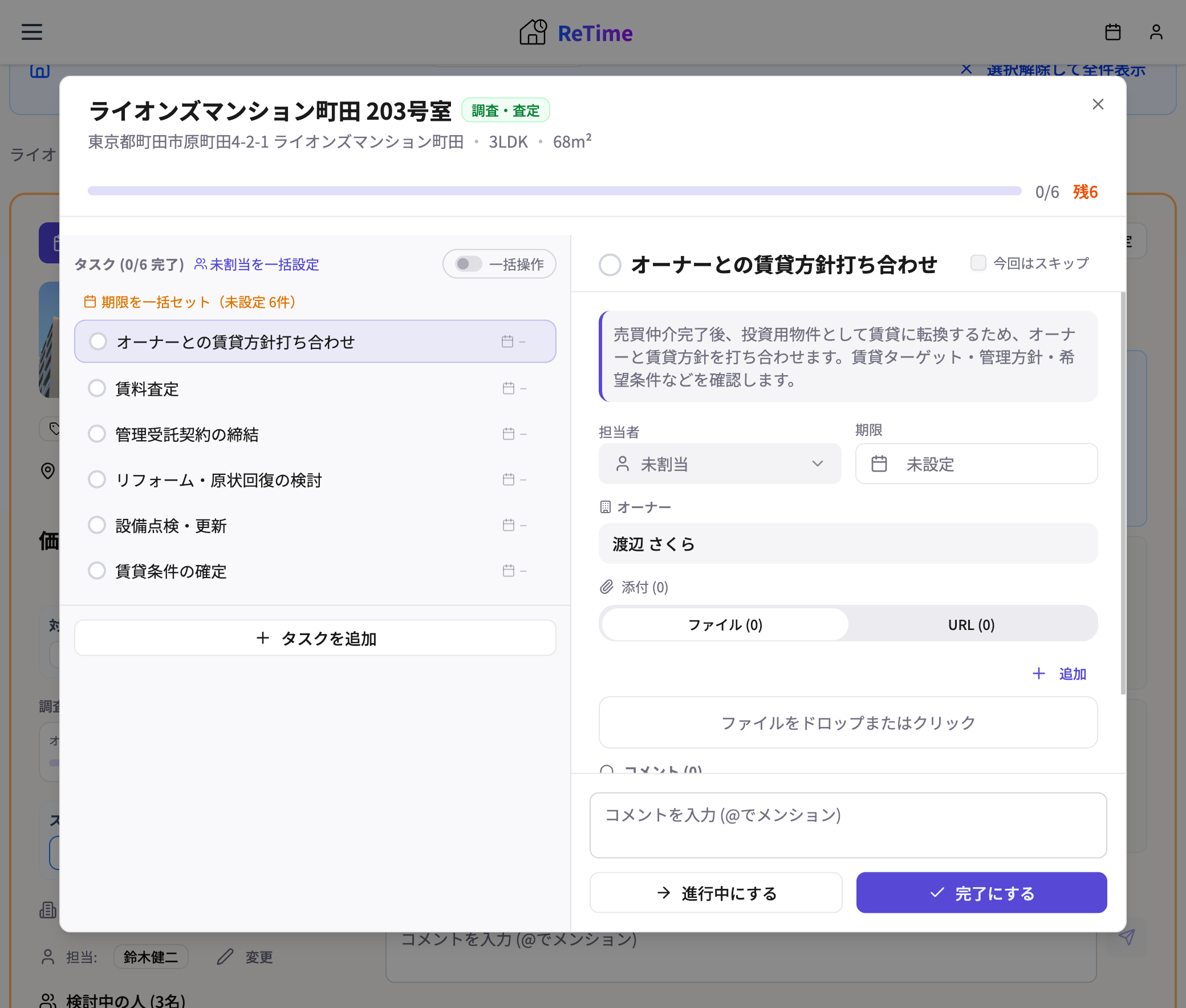1186x1008 pixels.
Task: Select リフォーム・原状回復の検討 task text
Action: pyautogui.click(x=218, y=480)
